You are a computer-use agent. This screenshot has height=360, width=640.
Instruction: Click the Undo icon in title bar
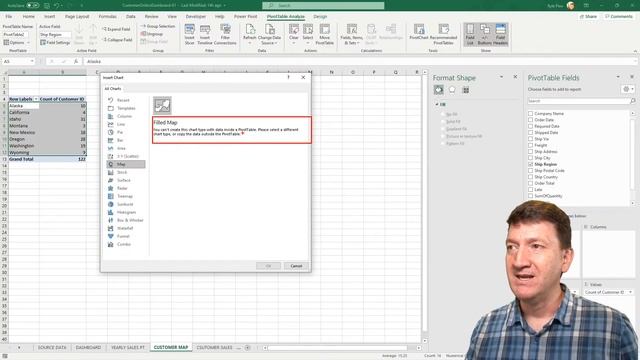[x=57, y=5]
